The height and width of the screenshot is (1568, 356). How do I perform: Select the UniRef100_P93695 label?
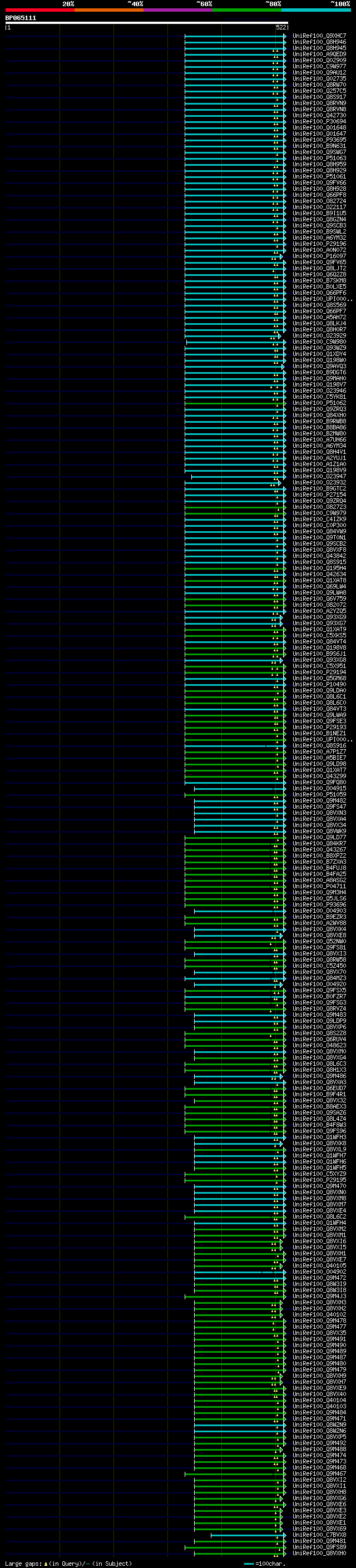(319, 140)
